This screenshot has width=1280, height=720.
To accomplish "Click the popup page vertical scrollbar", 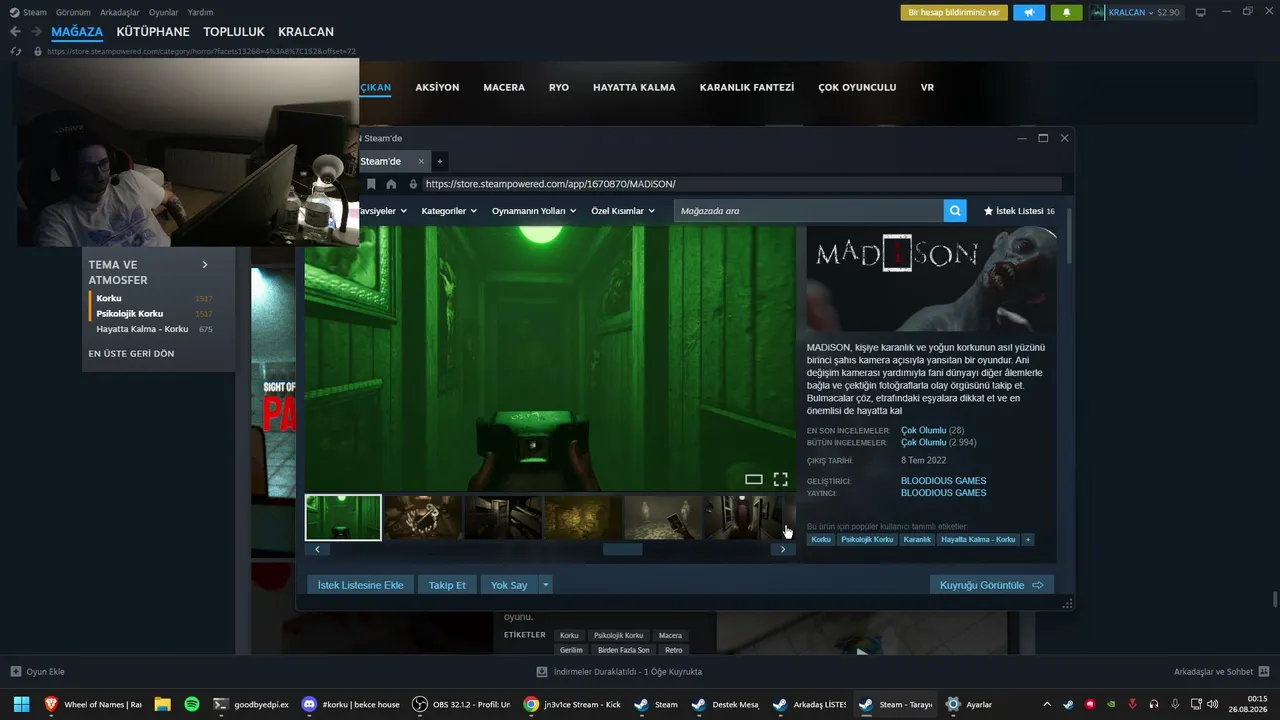I will click(x=1070, y=235).
